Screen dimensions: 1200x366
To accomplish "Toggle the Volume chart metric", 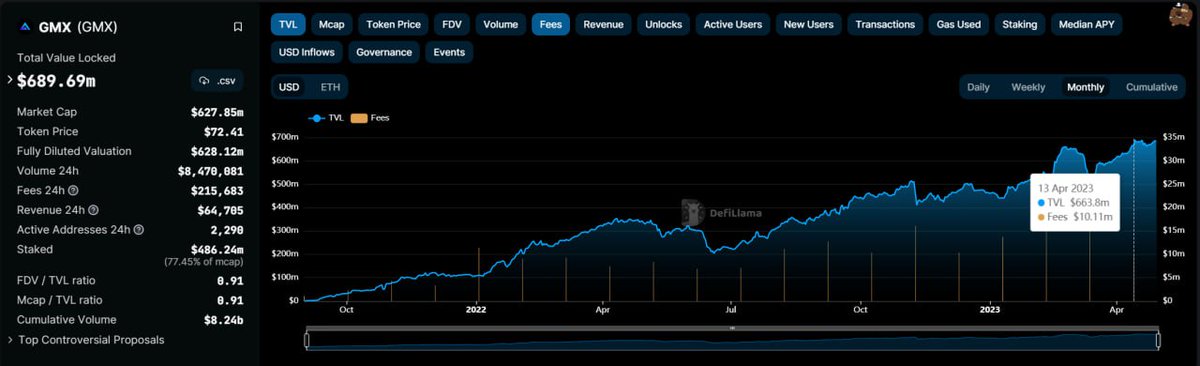I will (500, 24).
